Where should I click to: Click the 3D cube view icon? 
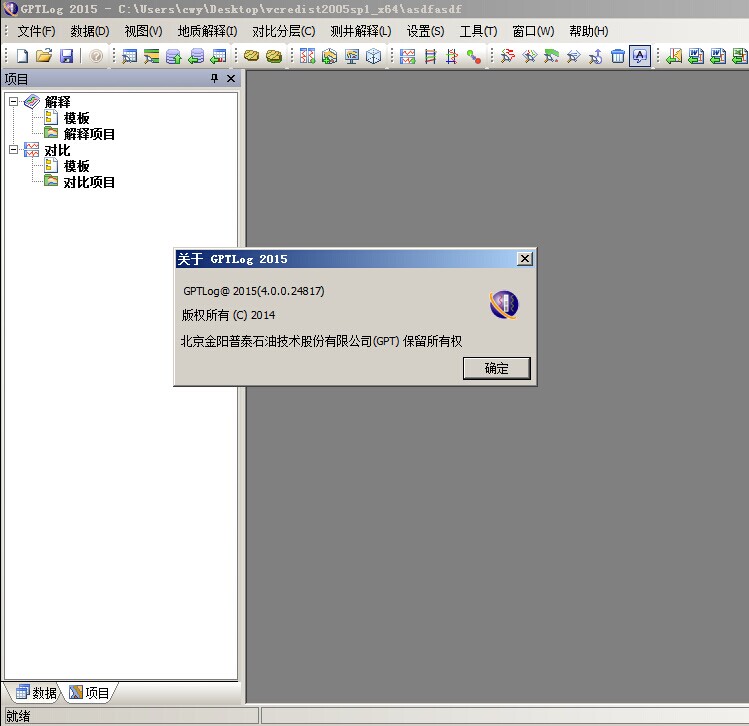374,56
